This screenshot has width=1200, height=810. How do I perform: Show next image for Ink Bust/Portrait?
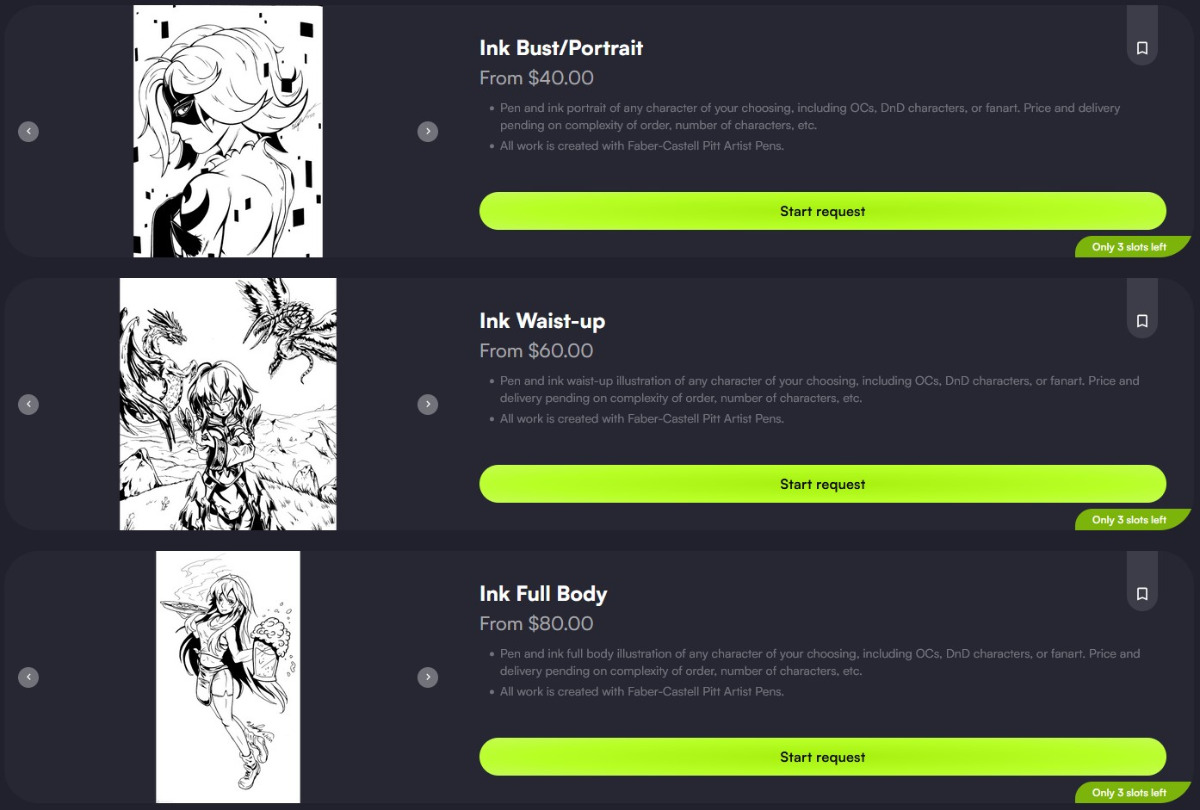pos(428,131)
